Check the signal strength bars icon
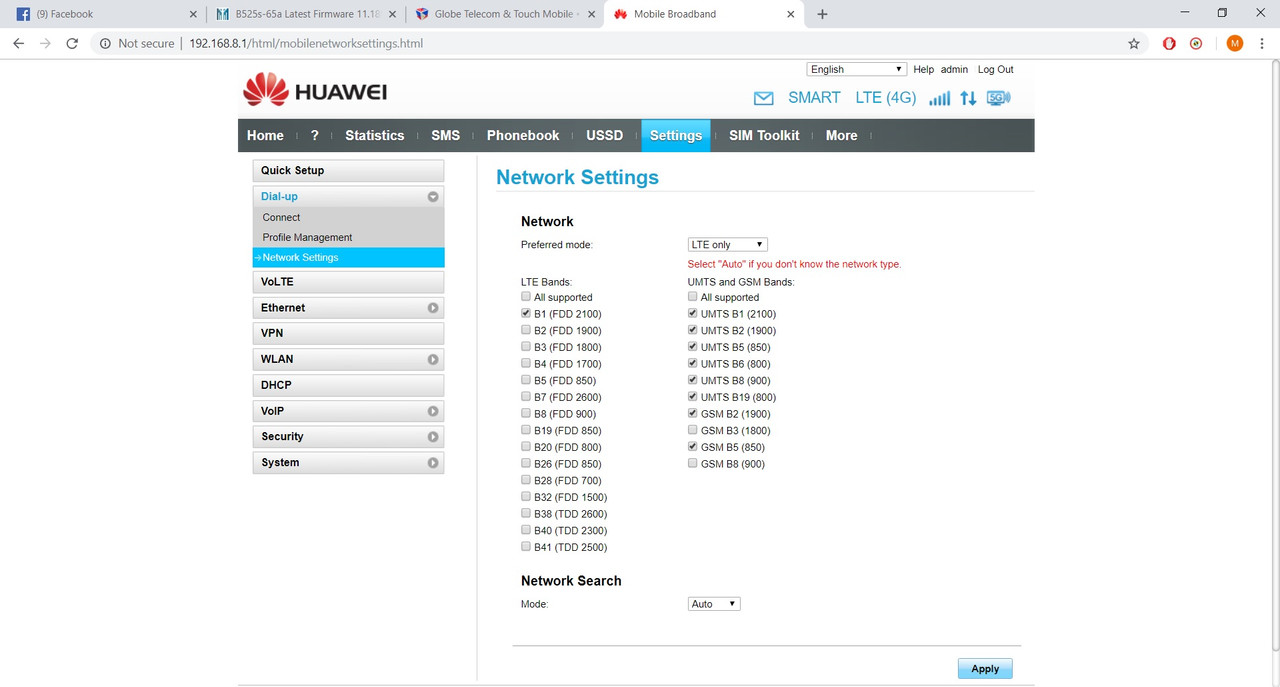 coord(939,98)
